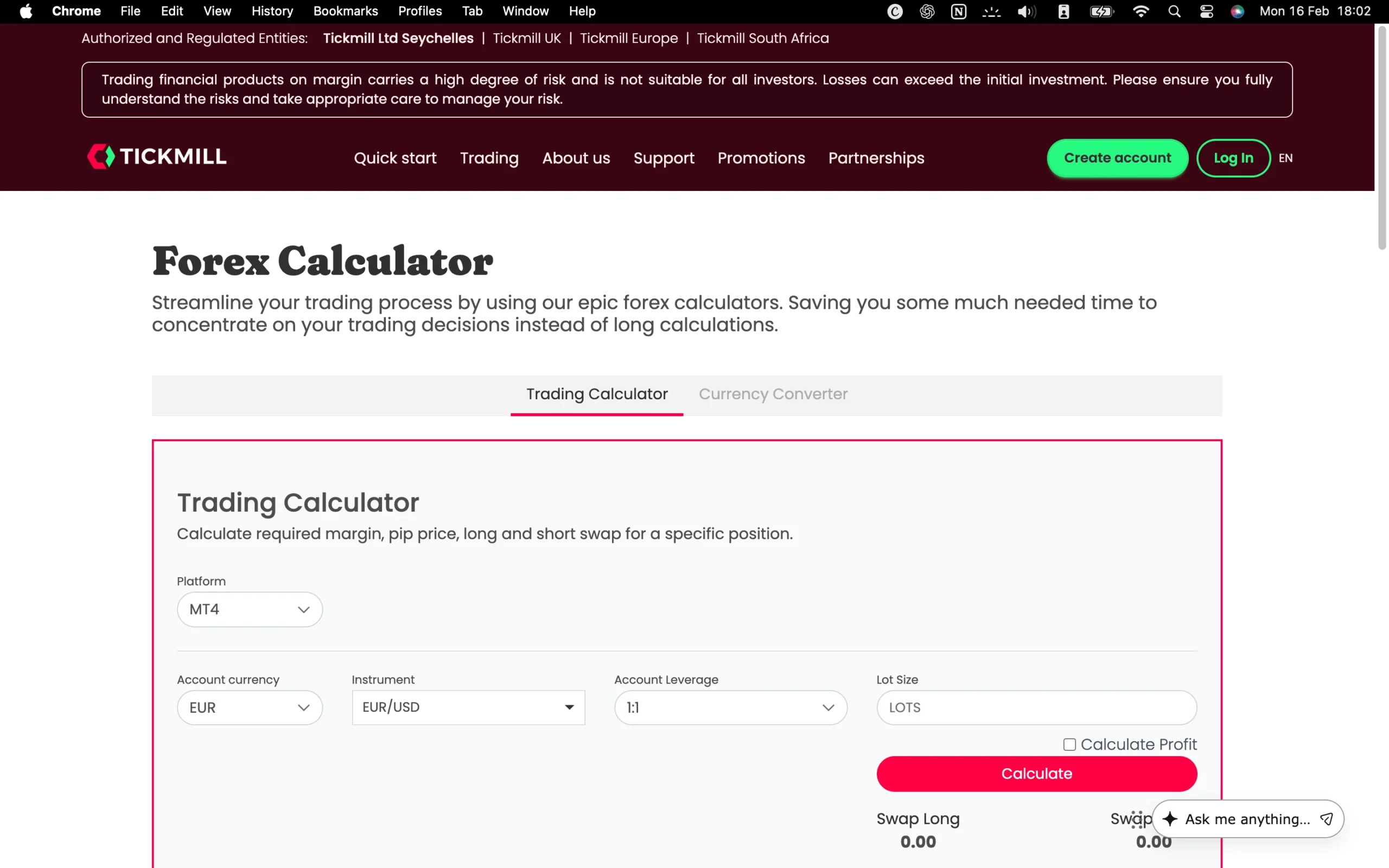Switch to the Currency Converter tab

point(773,394)
